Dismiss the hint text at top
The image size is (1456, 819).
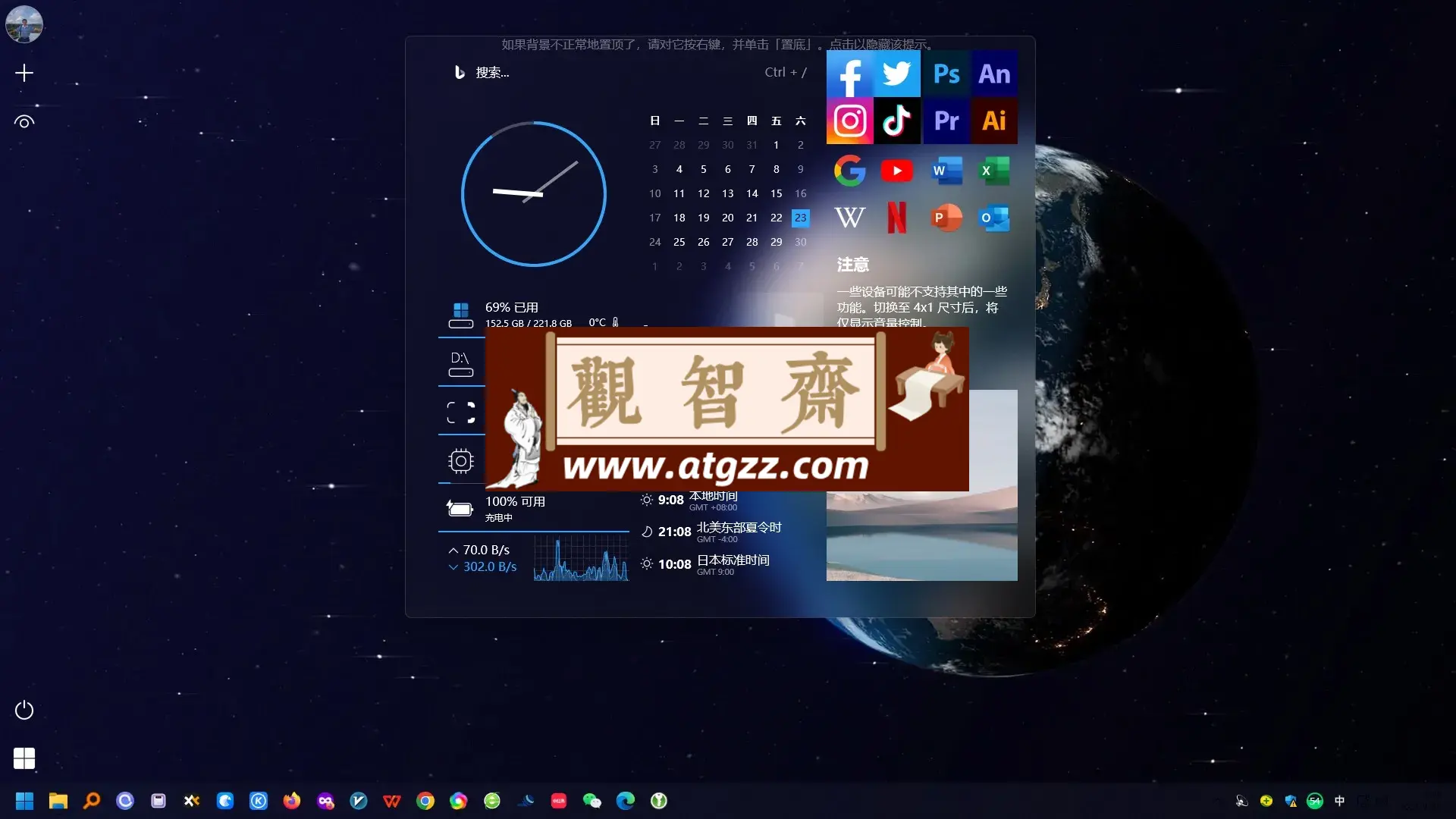[x=719, y=45]
